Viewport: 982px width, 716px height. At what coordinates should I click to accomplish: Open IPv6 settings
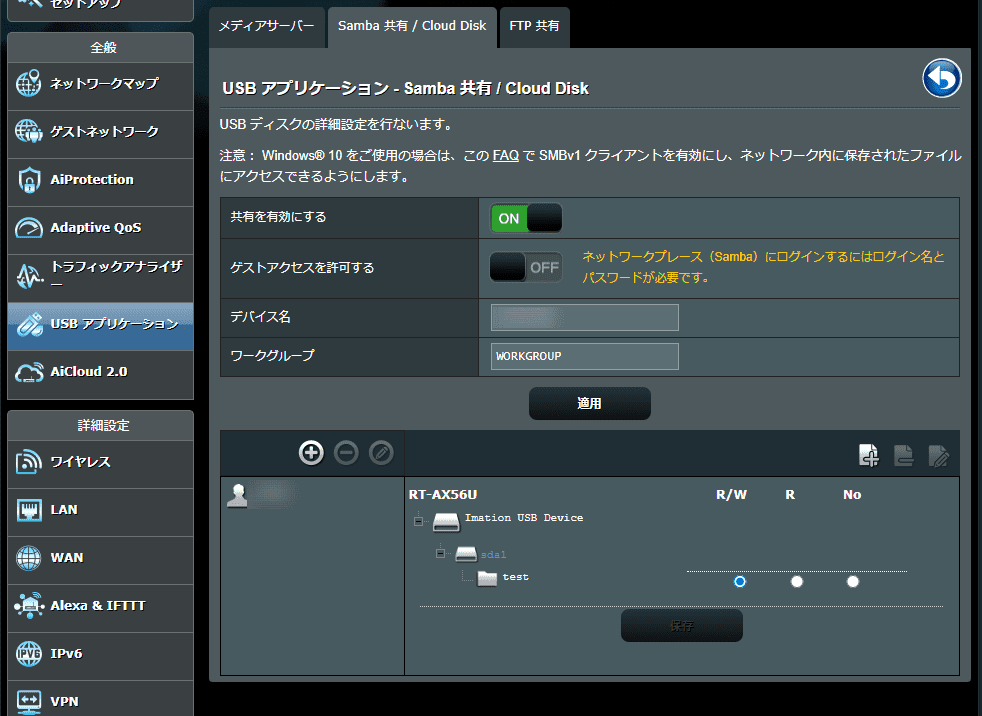[x=100, y=655]
